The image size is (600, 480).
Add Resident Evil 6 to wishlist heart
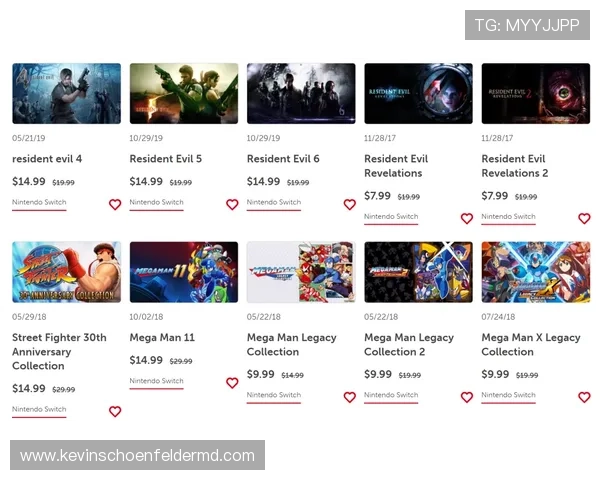[349, 204]
